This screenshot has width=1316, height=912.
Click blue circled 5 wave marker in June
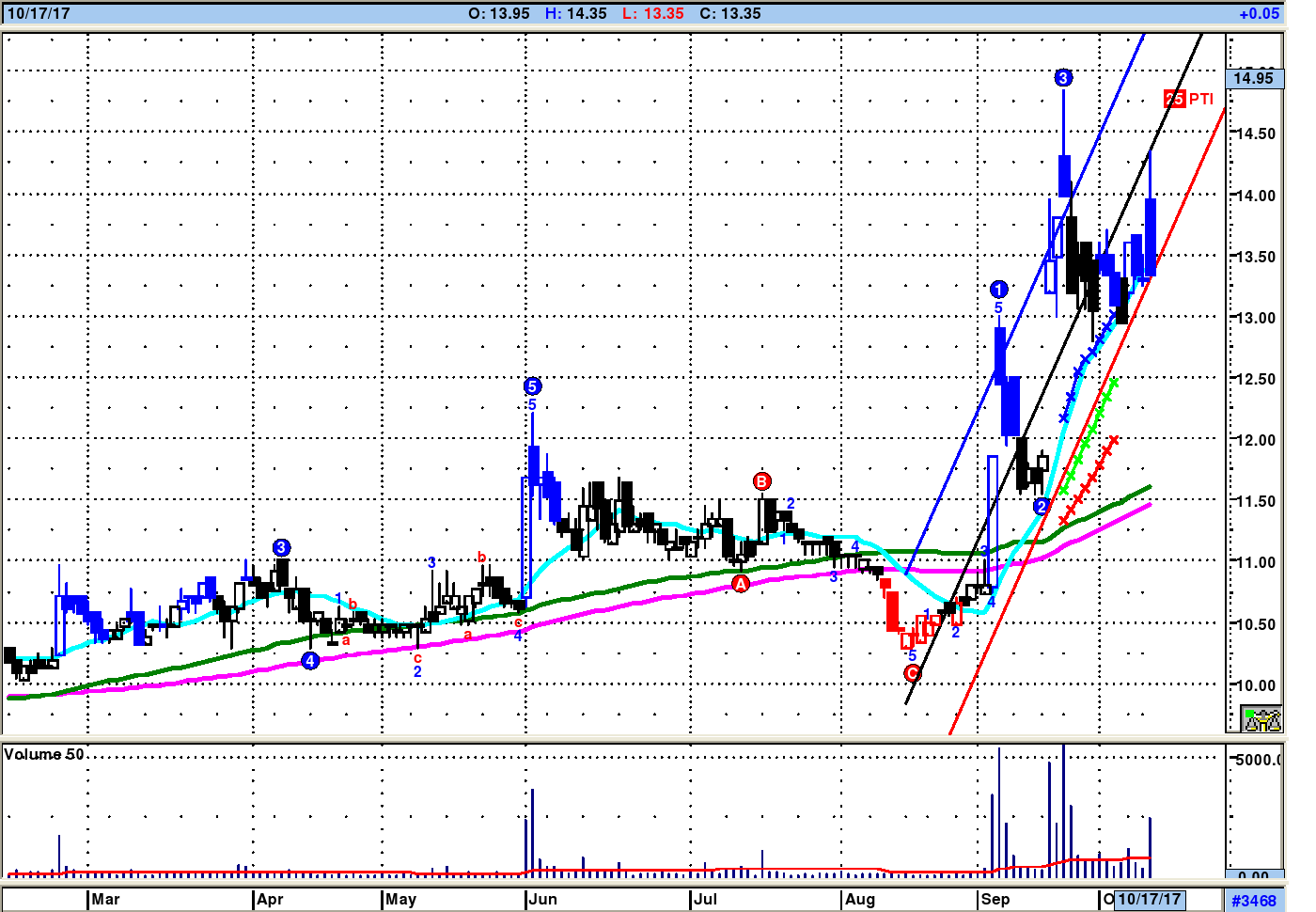532,386
